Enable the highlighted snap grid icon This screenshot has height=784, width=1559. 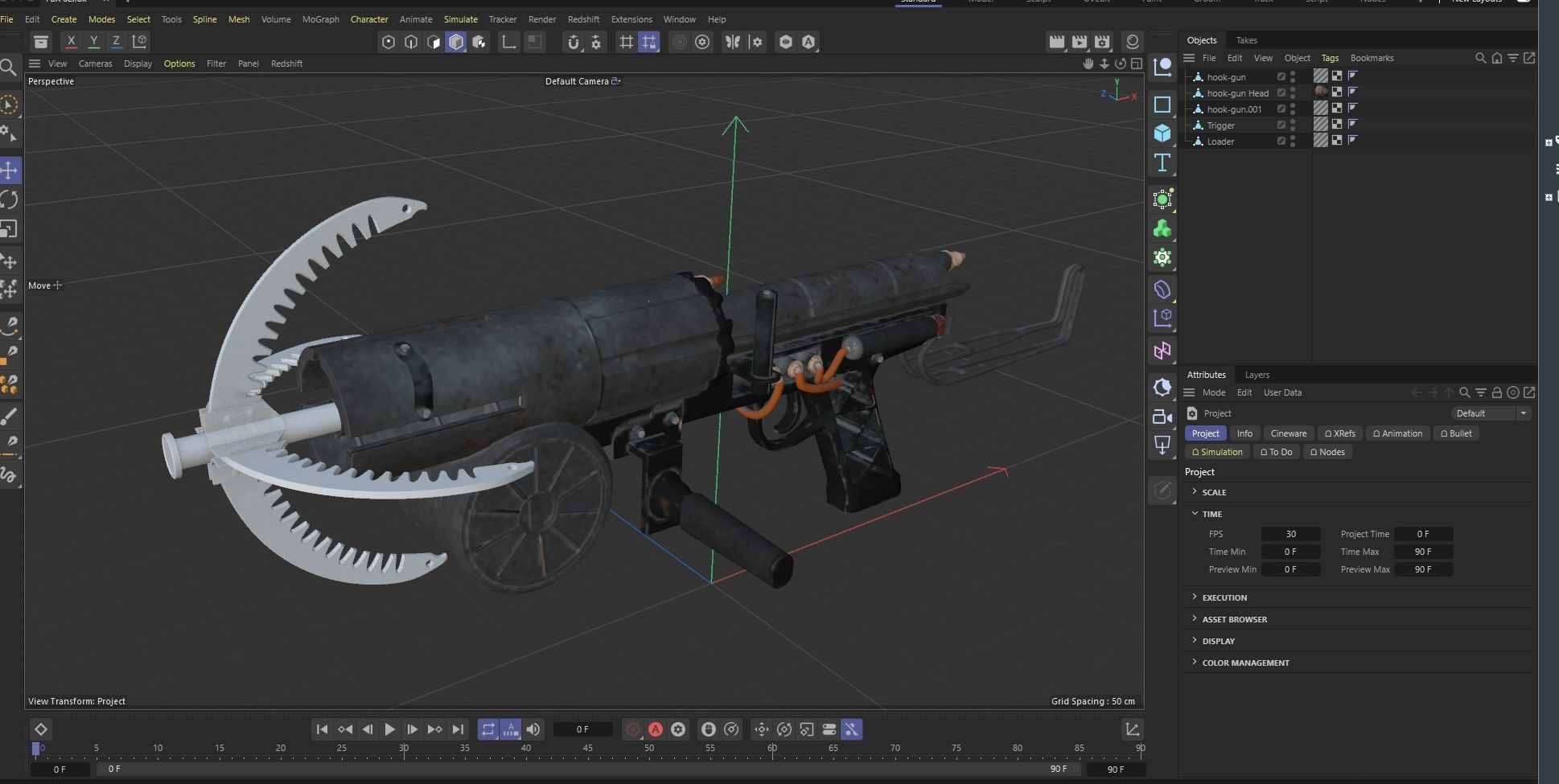648,42
